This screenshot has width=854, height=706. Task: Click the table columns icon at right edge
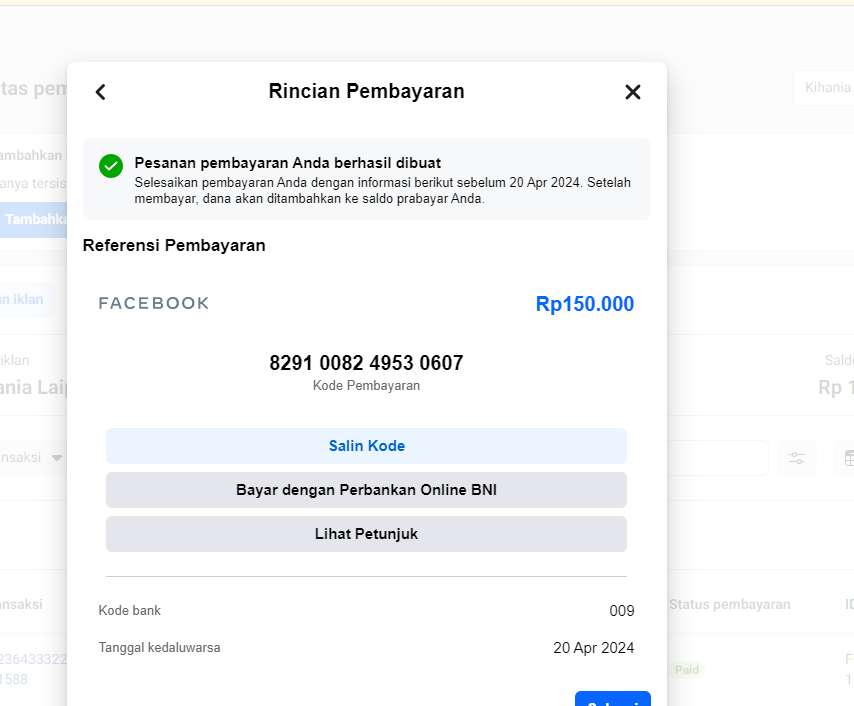pos(847,458)
